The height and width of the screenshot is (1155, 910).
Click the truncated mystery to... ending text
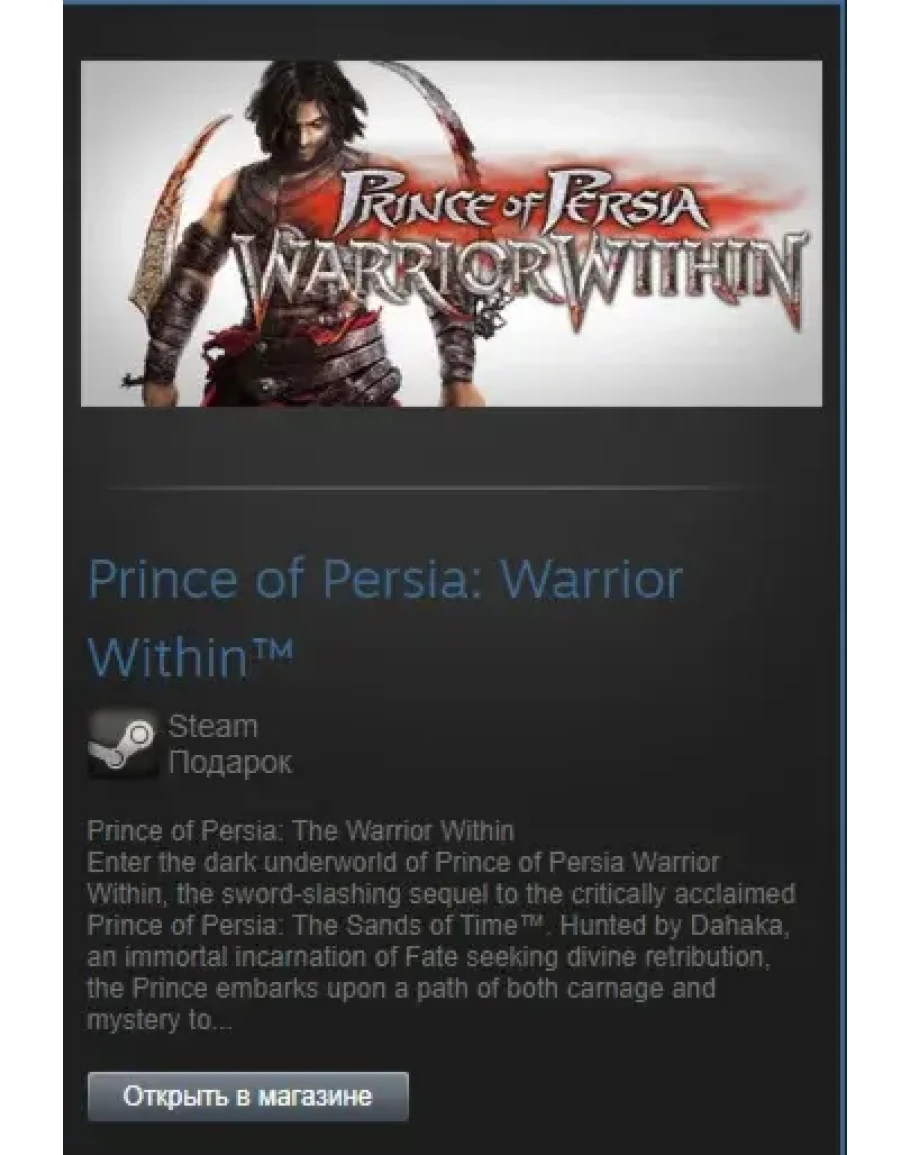pyautogui.click(x=160, y=1021)
